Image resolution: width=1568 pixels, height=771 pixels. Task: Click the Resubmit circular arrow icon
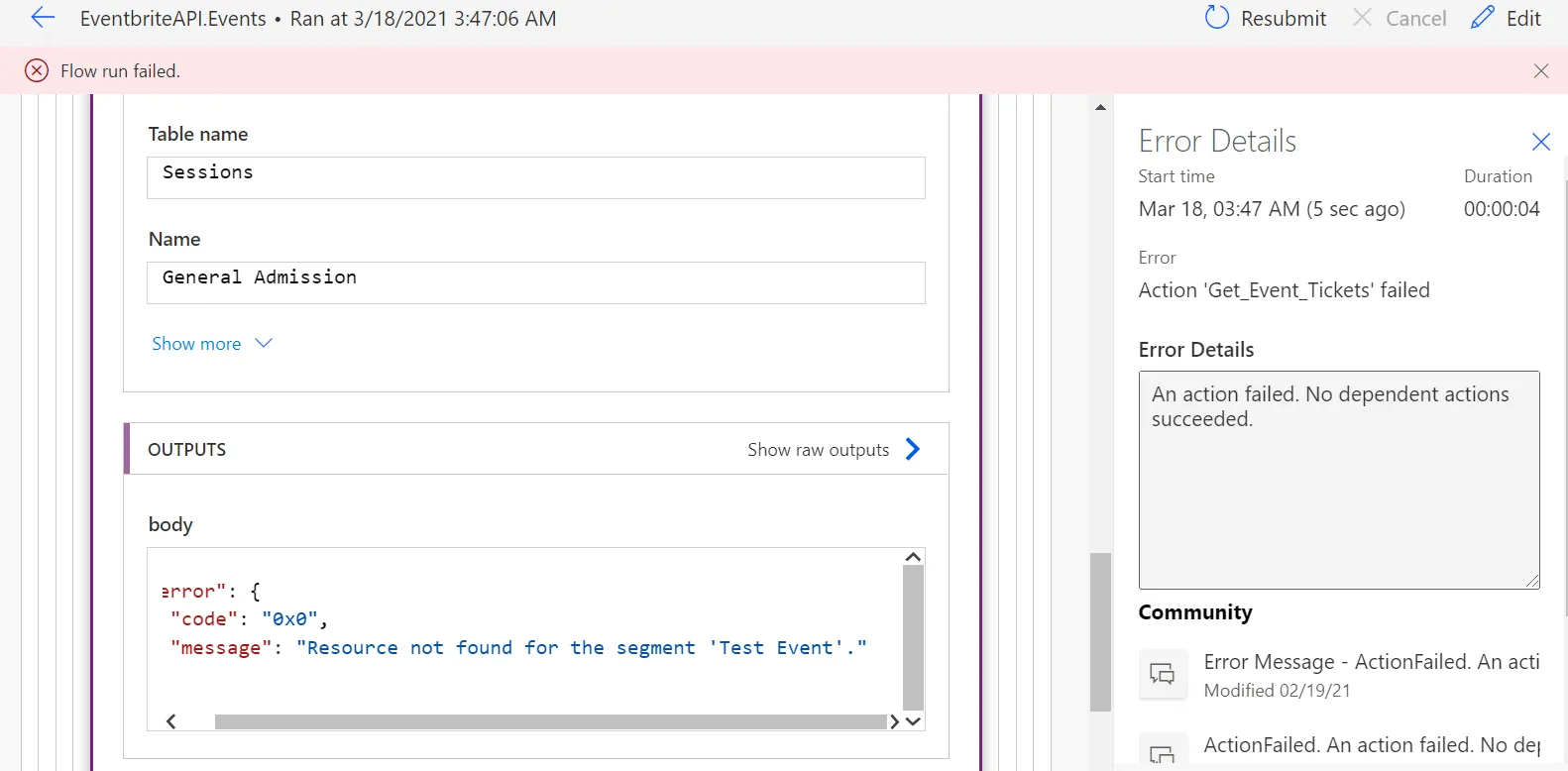(1216, 18)
